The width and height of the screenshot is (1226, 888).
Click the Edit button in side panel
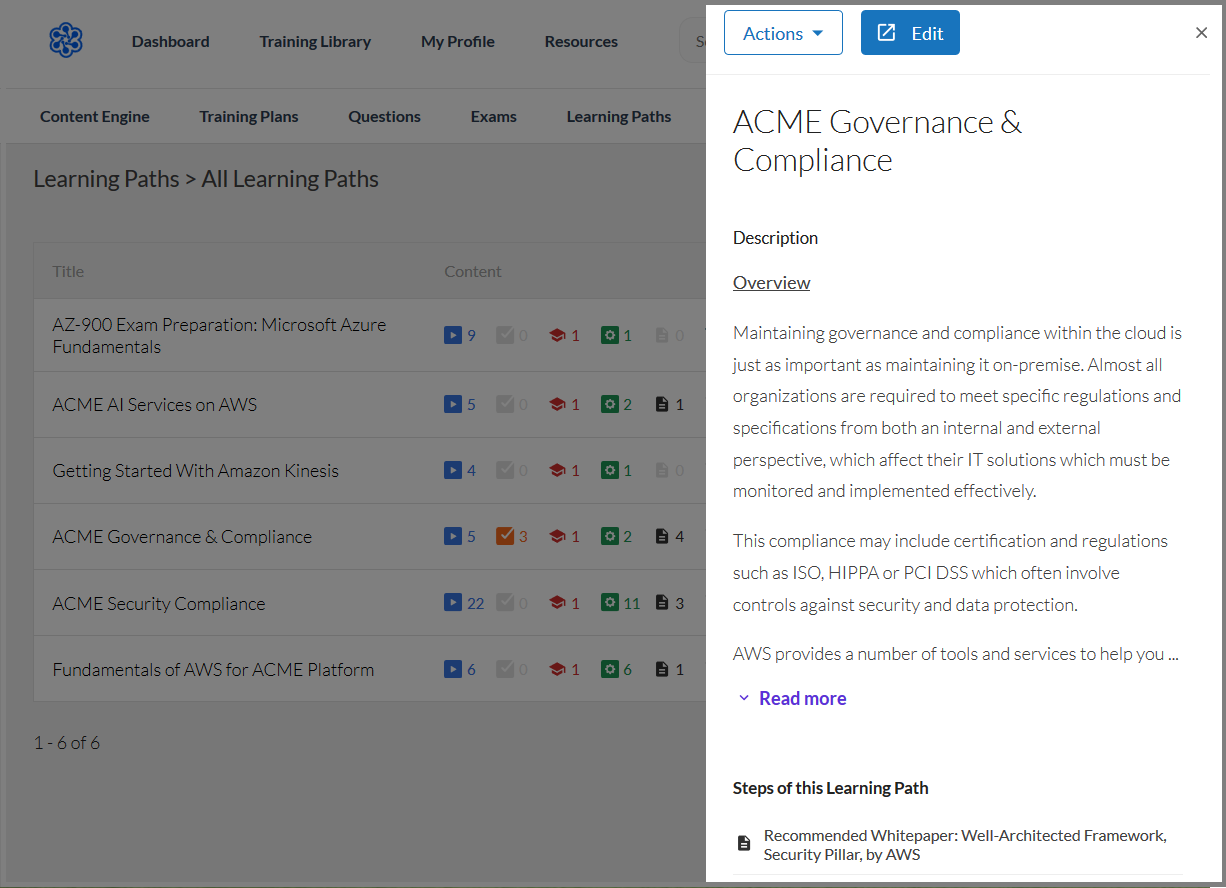tap(910, 33)
